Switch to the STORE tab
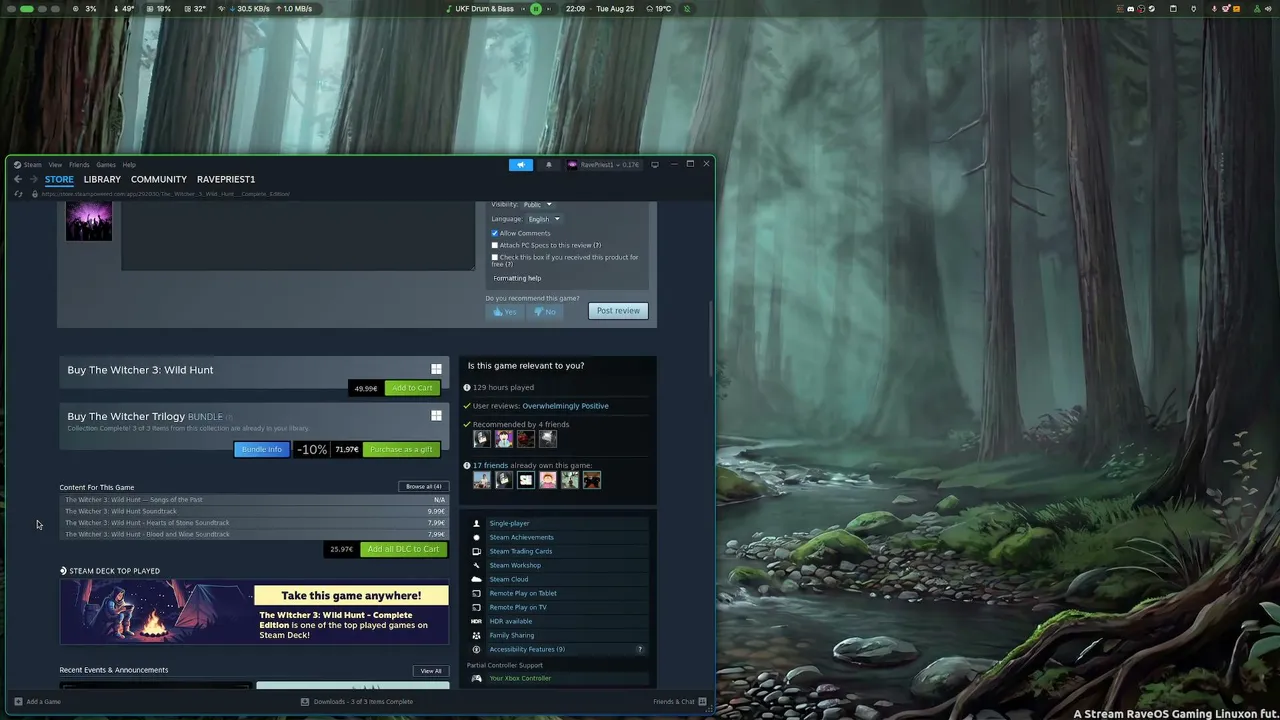This screenshot has width=1280, height=720. coord(59,179)
